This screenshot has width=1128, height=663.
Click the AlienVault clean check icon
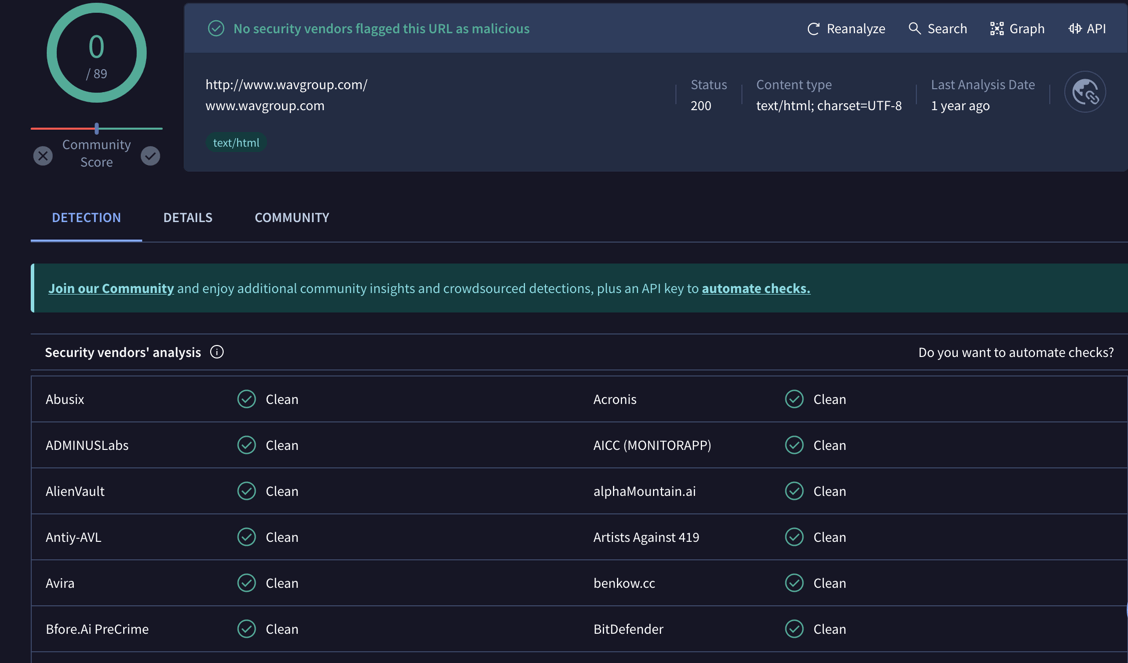pos(247,491)
